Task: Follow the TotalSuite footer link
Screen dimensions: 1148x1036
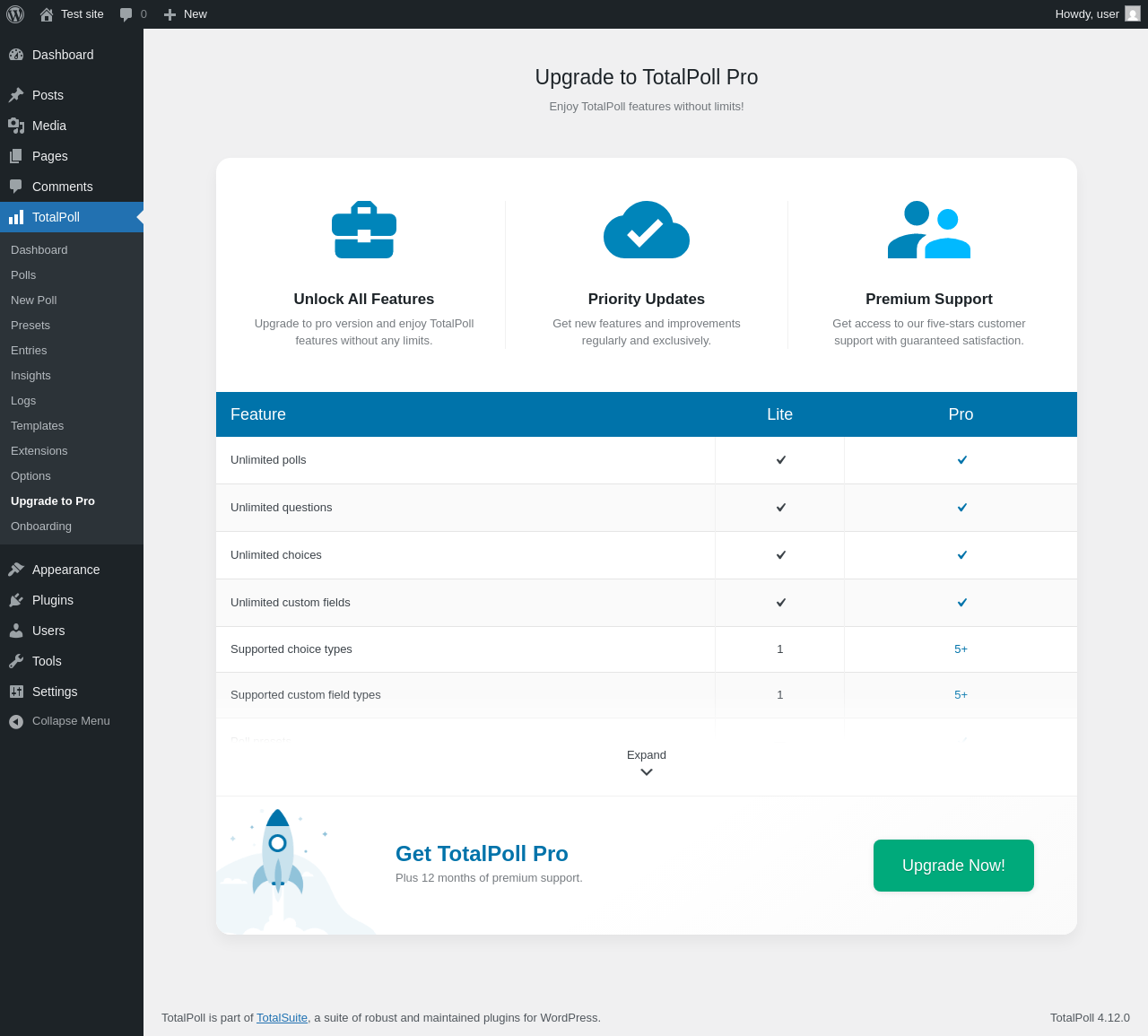Action: (282, 1018)
